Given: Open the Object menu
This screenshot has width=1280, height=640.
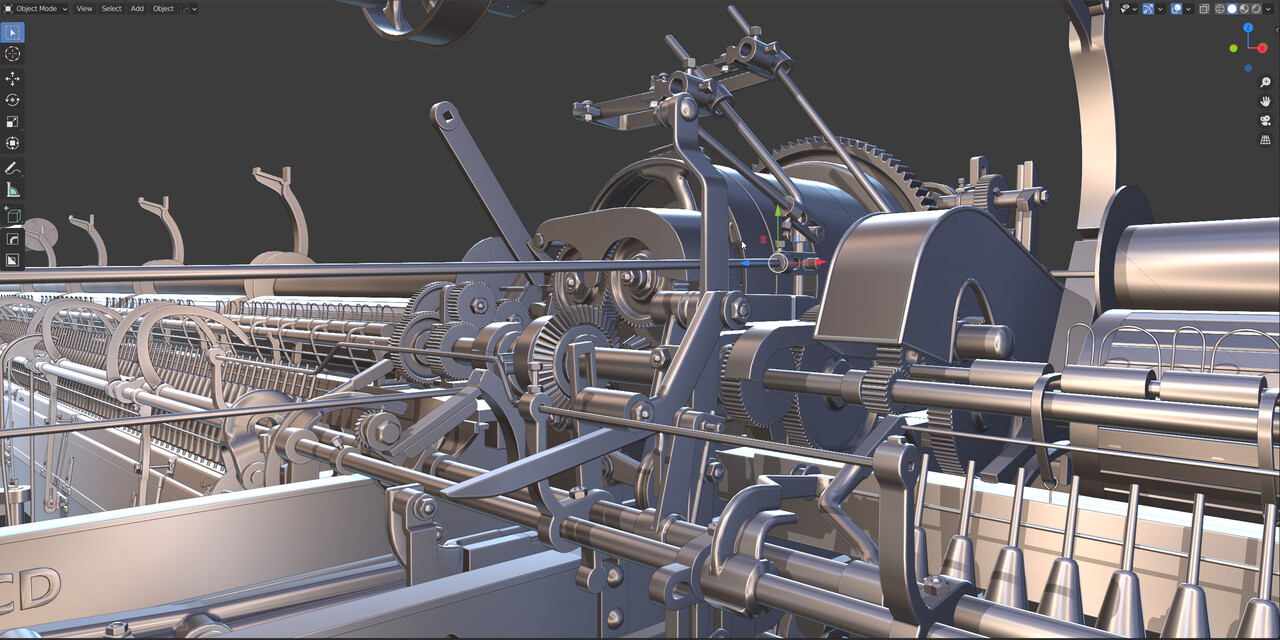Looking at the screenshot, I should click(x=163, y=8).
